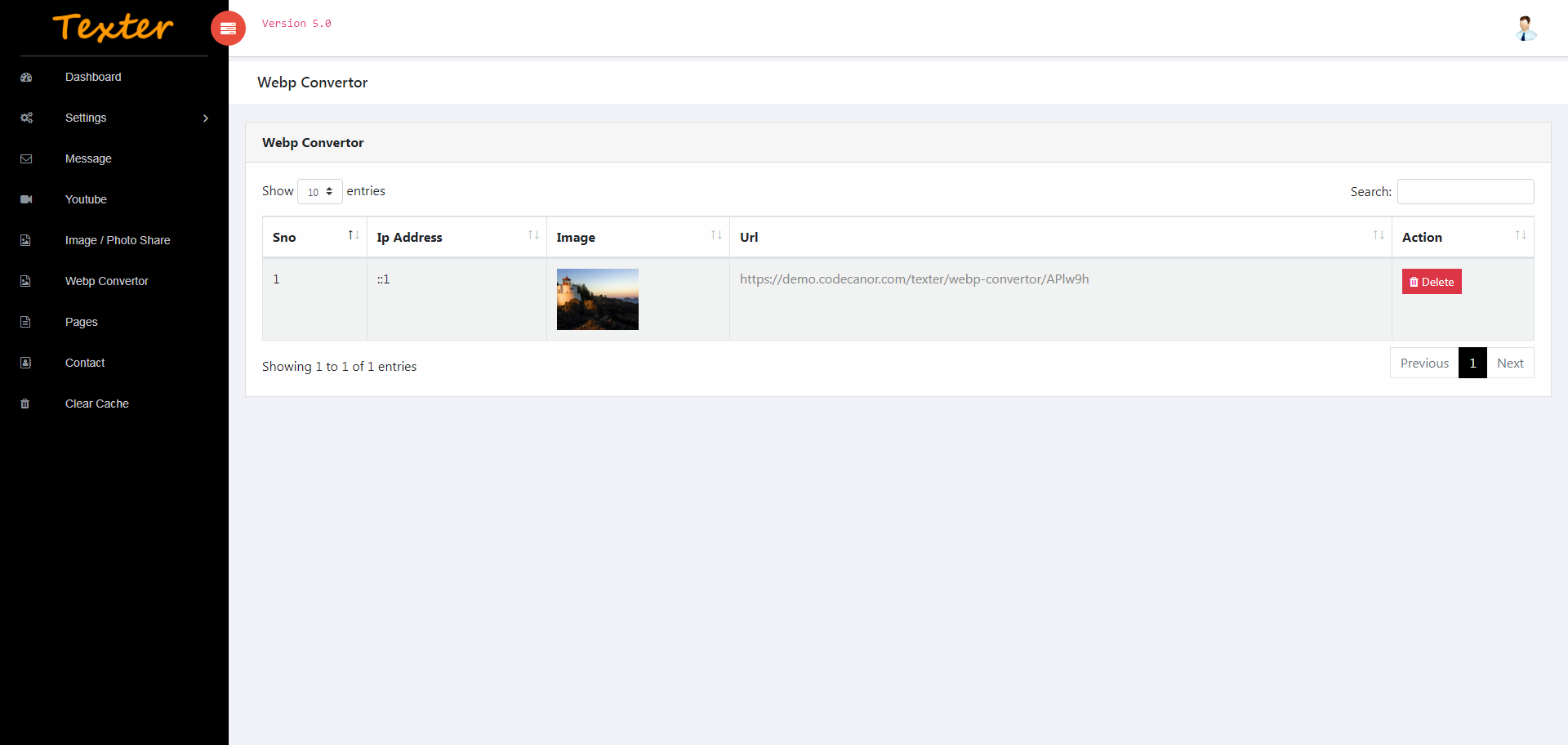Click the Image / Photo Share file icon
This screenshot has width=1568, height=745.
pos(25,241)
